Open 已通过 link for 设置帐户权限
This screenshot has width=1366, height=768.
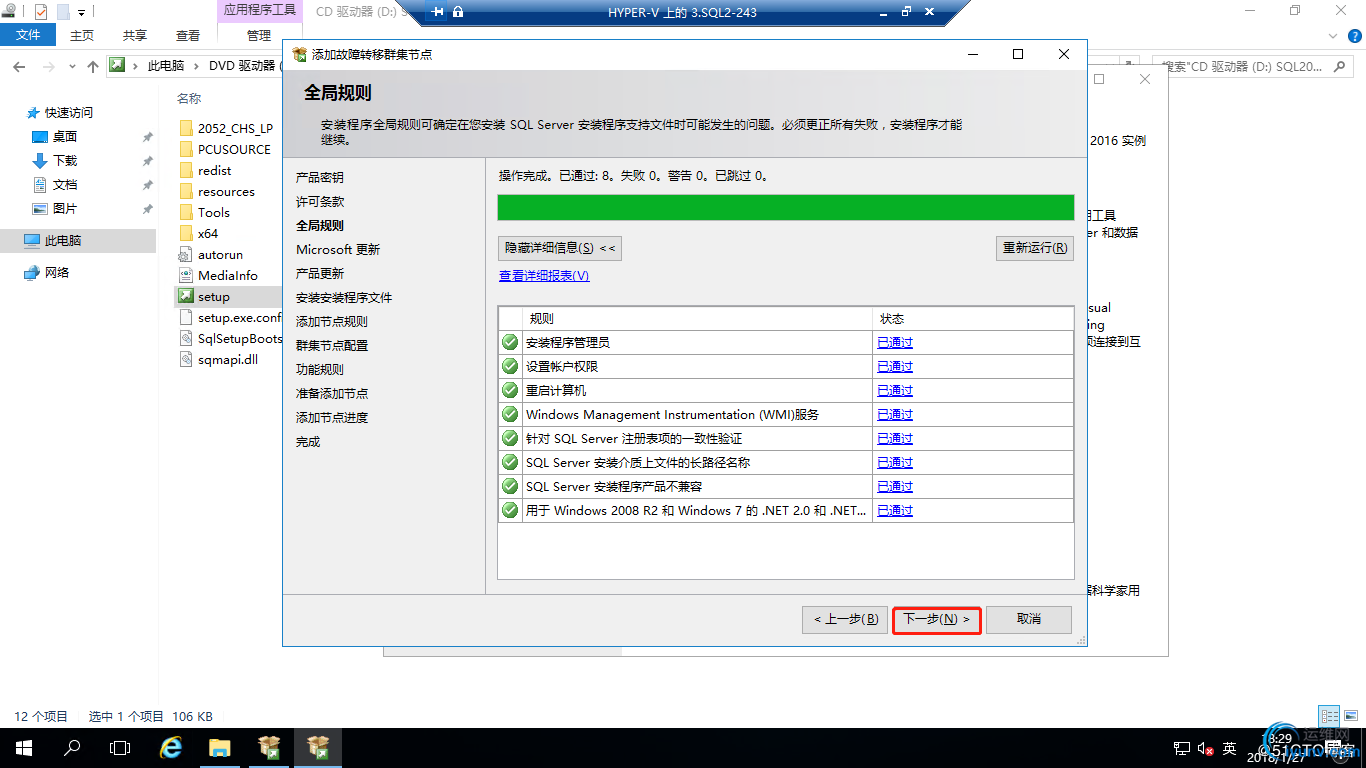click(895, 366)
